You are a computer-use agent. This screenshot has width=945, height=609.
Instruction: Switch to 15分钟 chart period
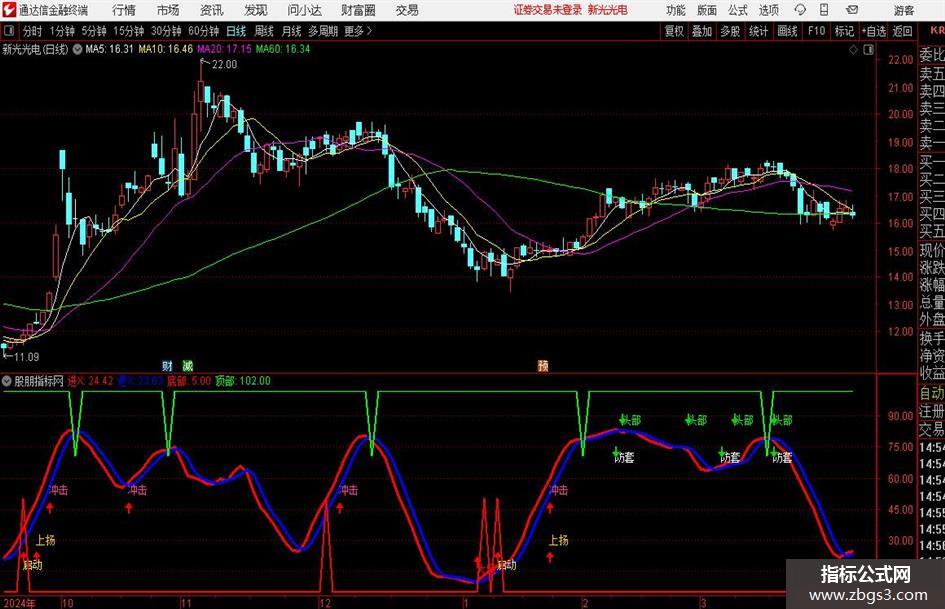[x=128, y=31]
